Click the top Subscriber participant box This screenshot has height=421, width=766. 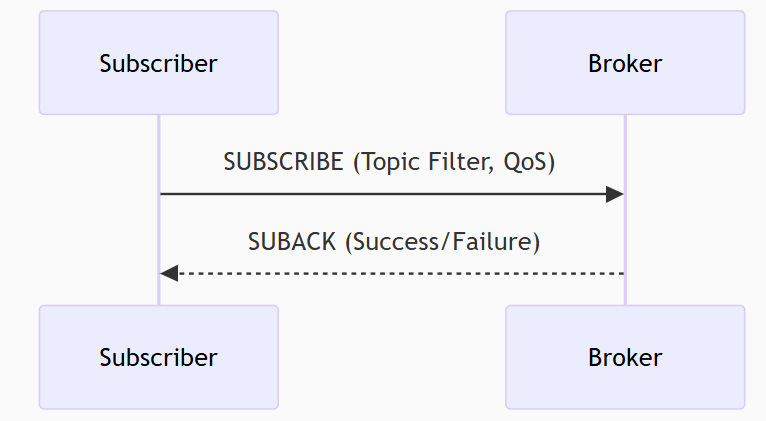(x=159, y=63)
